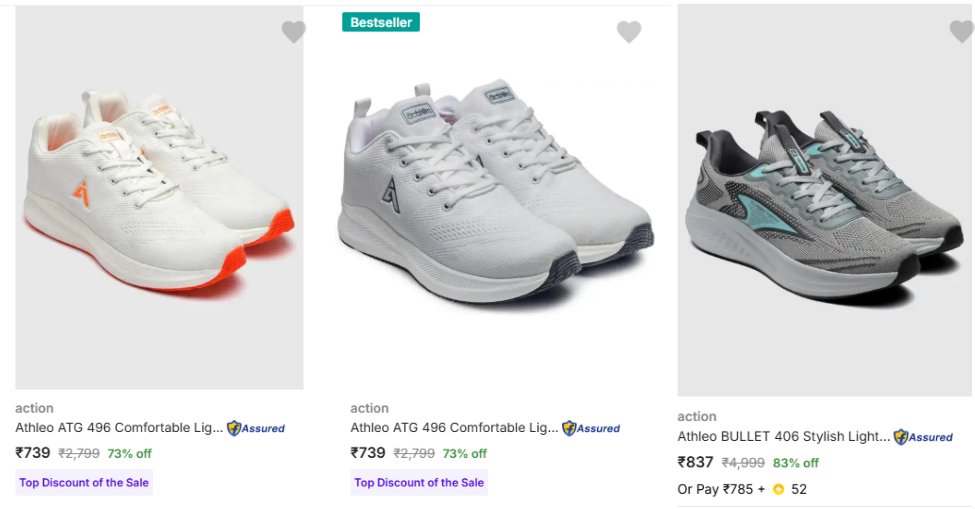
Task: Open first Athleo ATG 496 Comfortable title
Action: (x=119, y=428)
